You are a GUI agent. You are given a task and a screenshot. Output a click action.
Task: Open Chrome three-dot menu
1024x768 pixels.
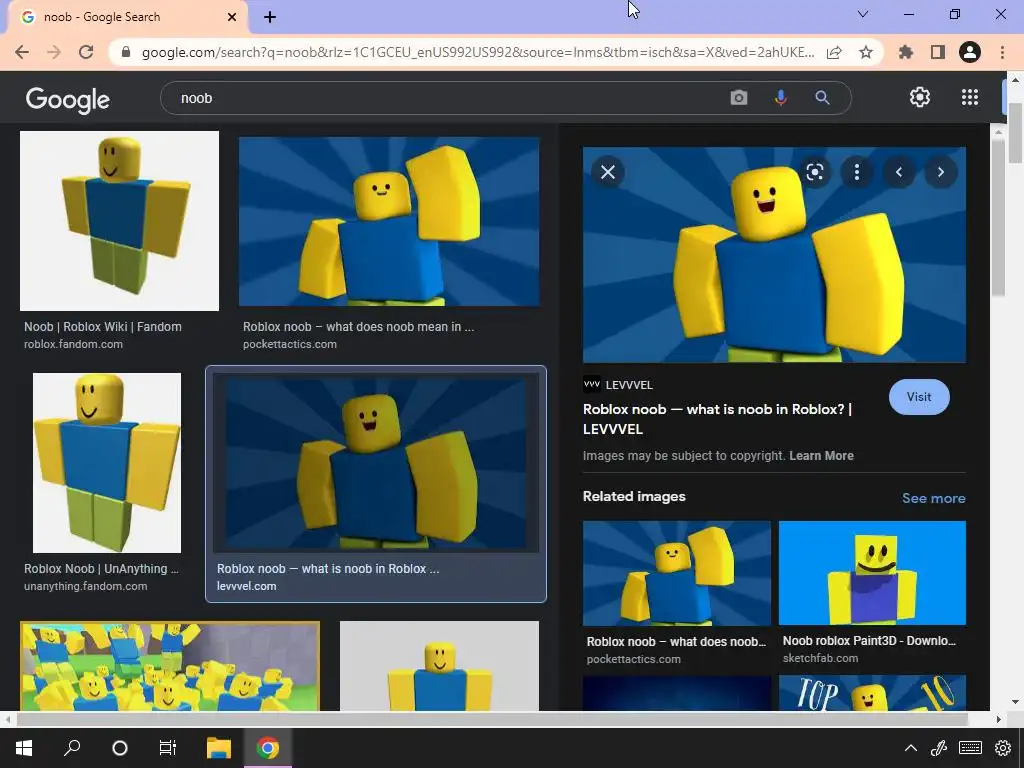point(1002,52)
